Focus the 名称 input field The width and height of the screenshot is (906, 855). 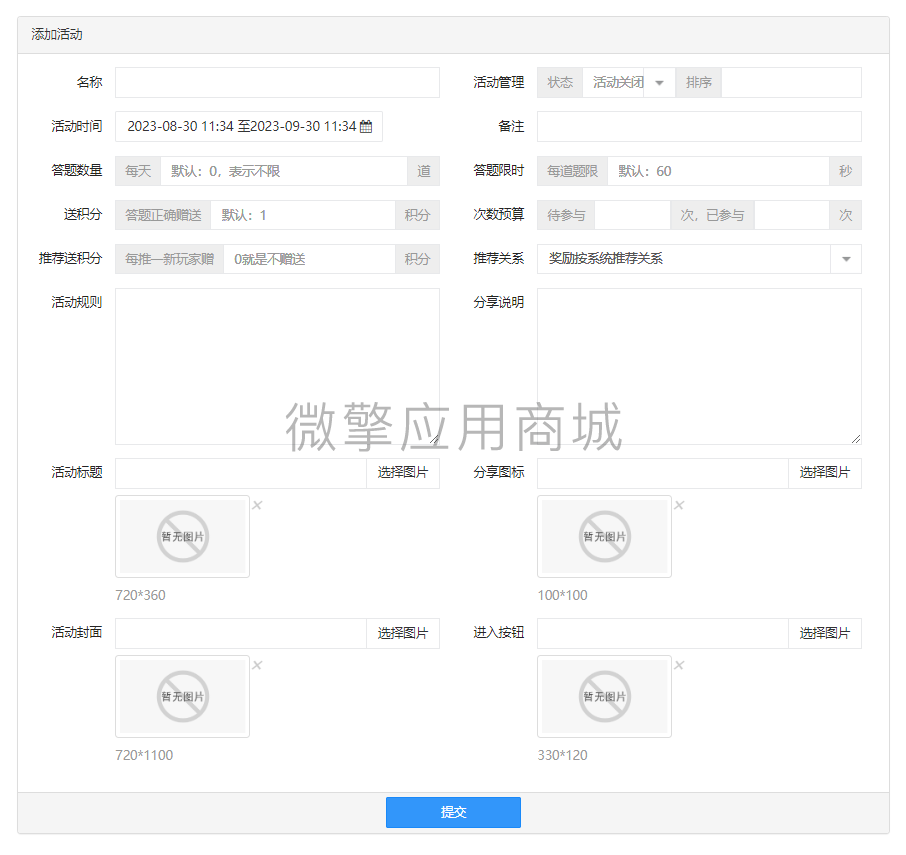277,83
